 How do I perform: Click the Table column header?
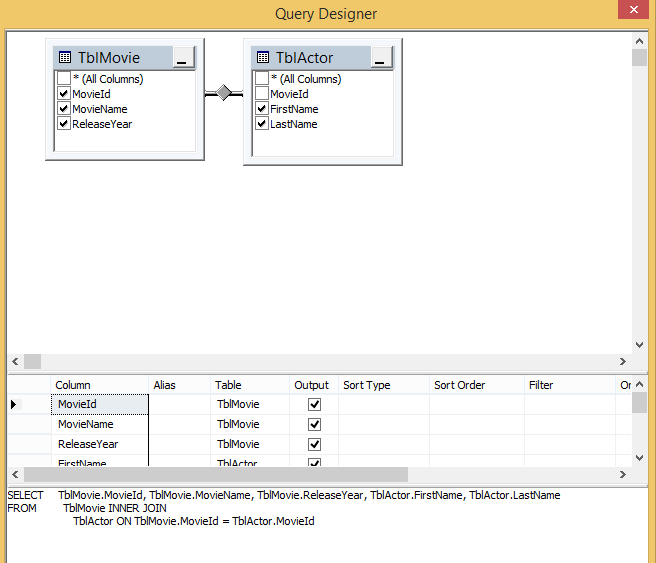[250, 385]
